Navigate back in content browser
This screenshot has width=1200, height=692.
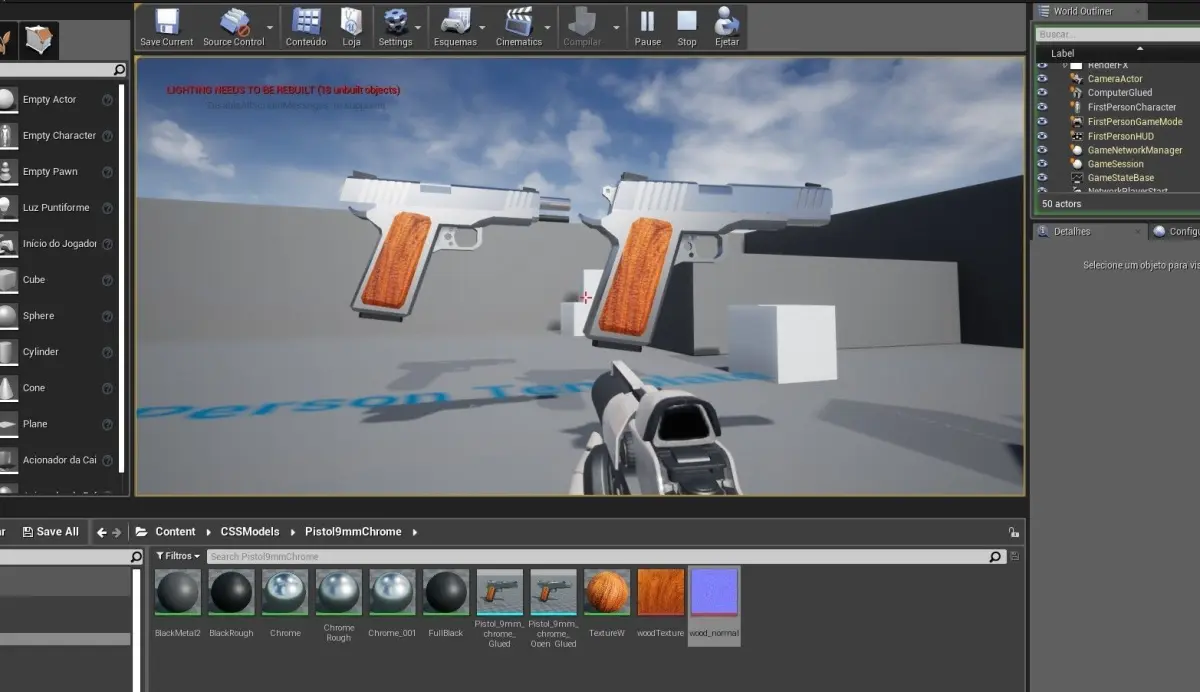coord(102,533)
